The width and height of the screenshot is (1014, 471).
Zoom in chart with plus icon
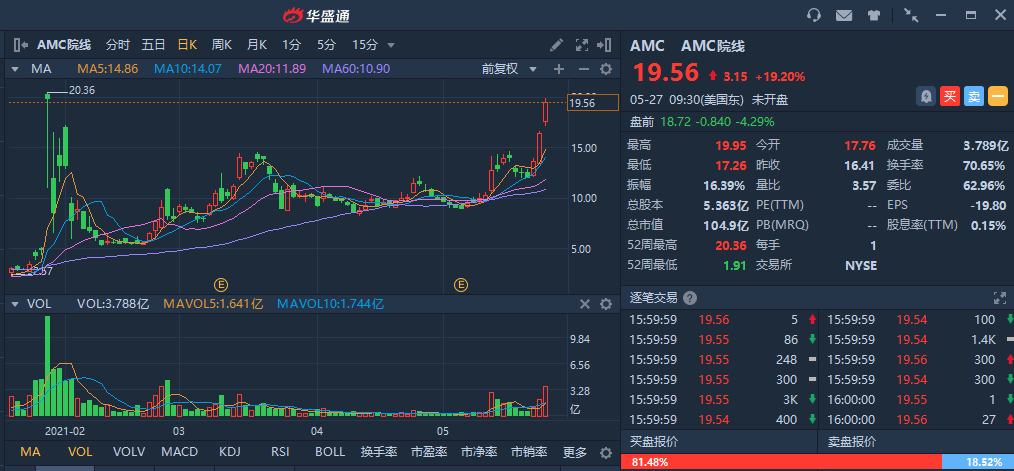click(x=559, y=69)
